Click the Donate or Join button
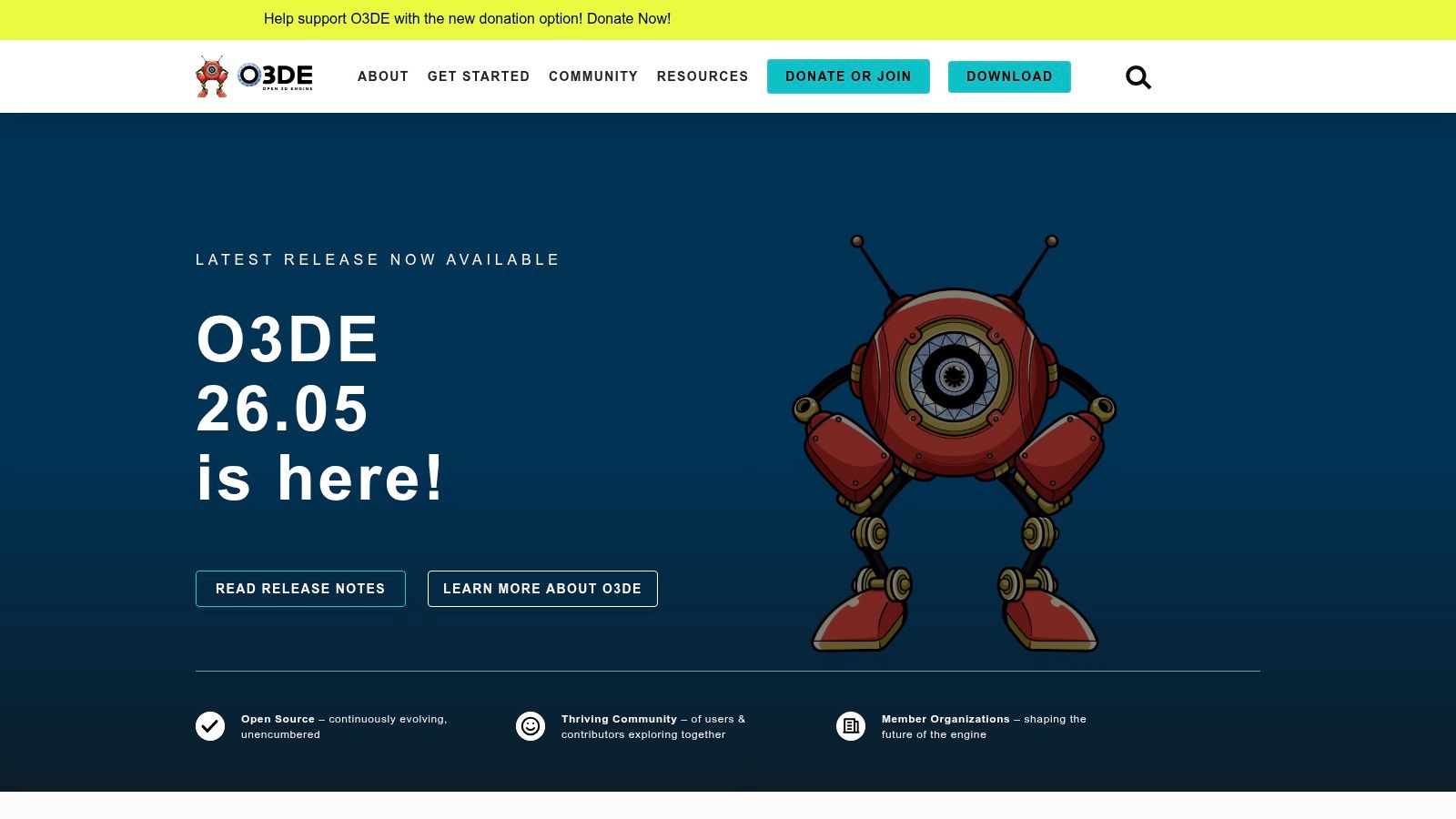 click(x=848, y=76)
